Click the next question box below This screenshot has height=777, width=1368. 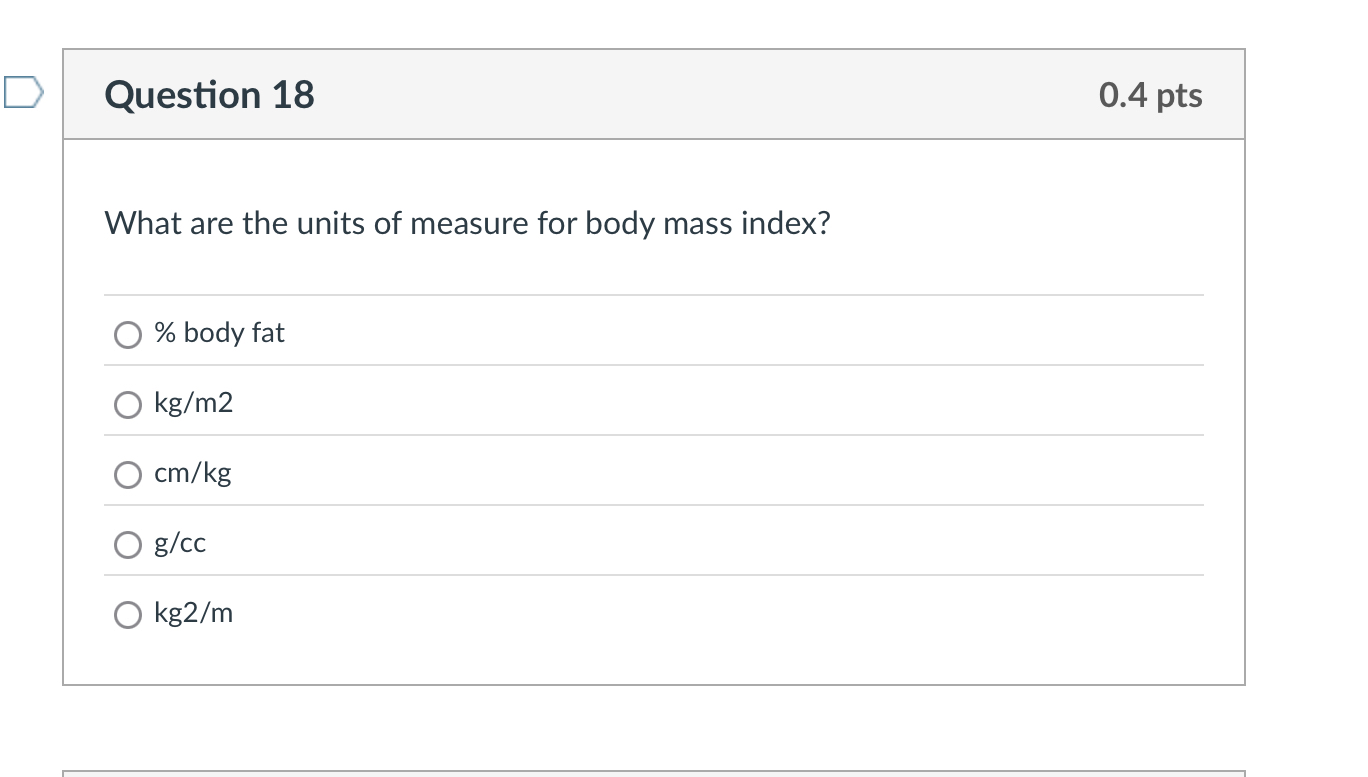[654, 772]
